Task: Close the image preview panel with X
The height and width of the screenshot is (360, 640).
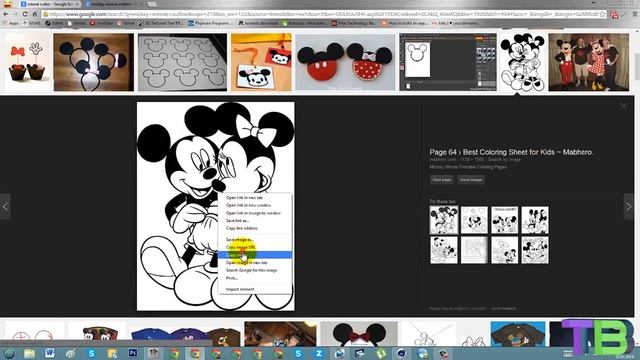Action: [x=624, y=107]
